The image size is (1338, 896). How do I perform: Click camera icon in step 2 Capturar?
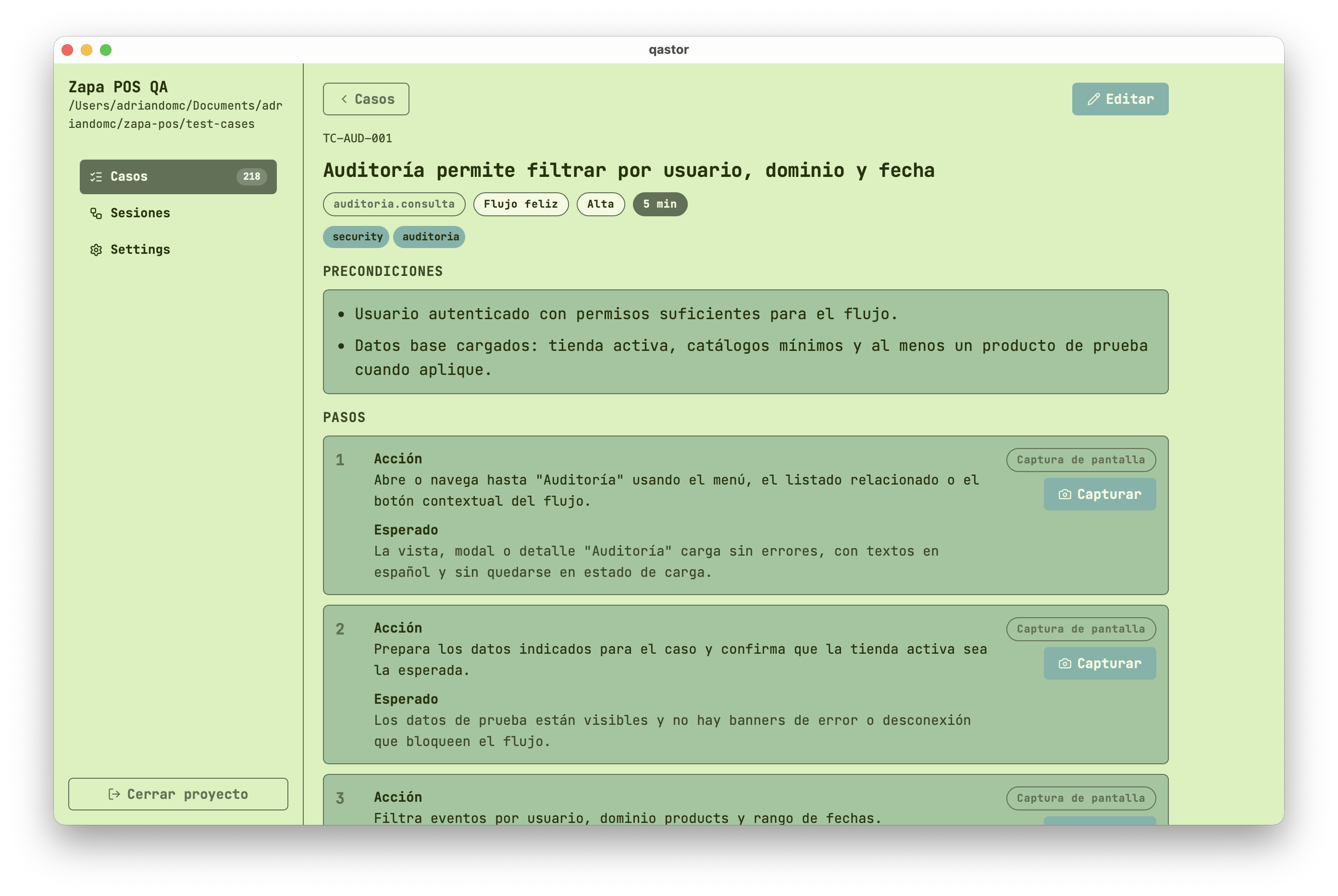pos(1065,663)
